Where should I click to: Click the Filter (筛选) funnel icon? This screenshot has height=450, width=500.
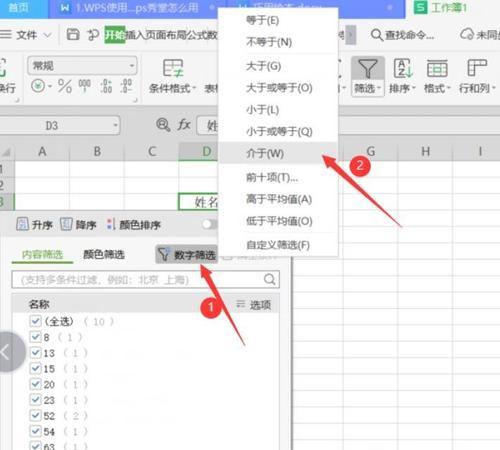click(368, 69)
